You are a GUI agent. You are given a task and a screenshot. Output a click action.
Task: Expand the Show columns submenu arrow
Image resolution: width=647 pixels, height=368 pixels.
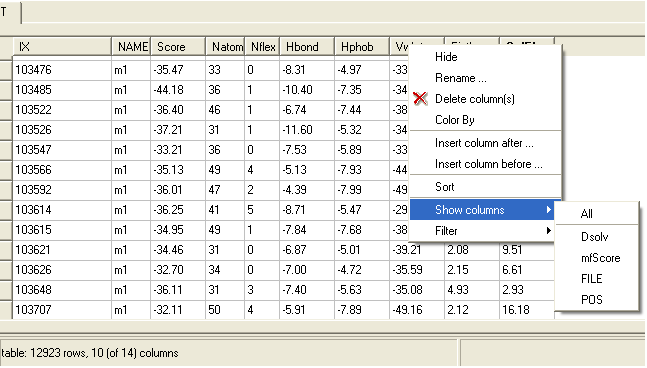[548, 210]
